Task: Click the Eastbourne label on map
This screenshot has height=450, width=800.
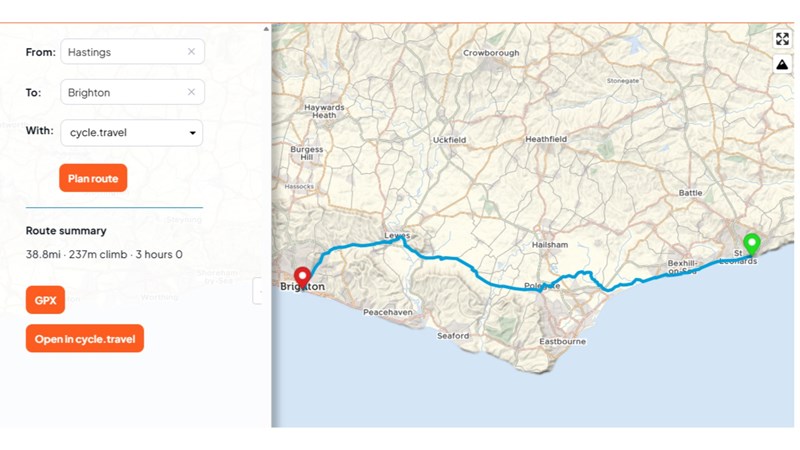Action: [562, 341]
